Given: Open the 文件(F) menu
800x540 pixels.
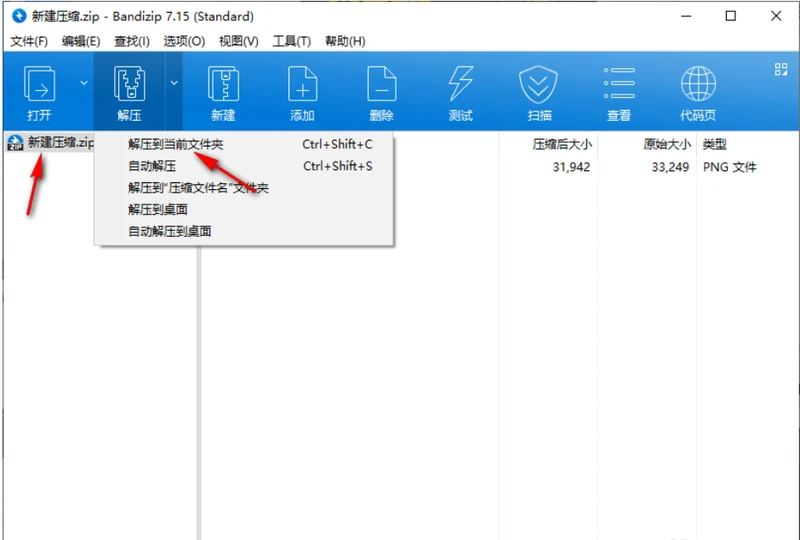Looking at the screenshot, I should point(29,41).
